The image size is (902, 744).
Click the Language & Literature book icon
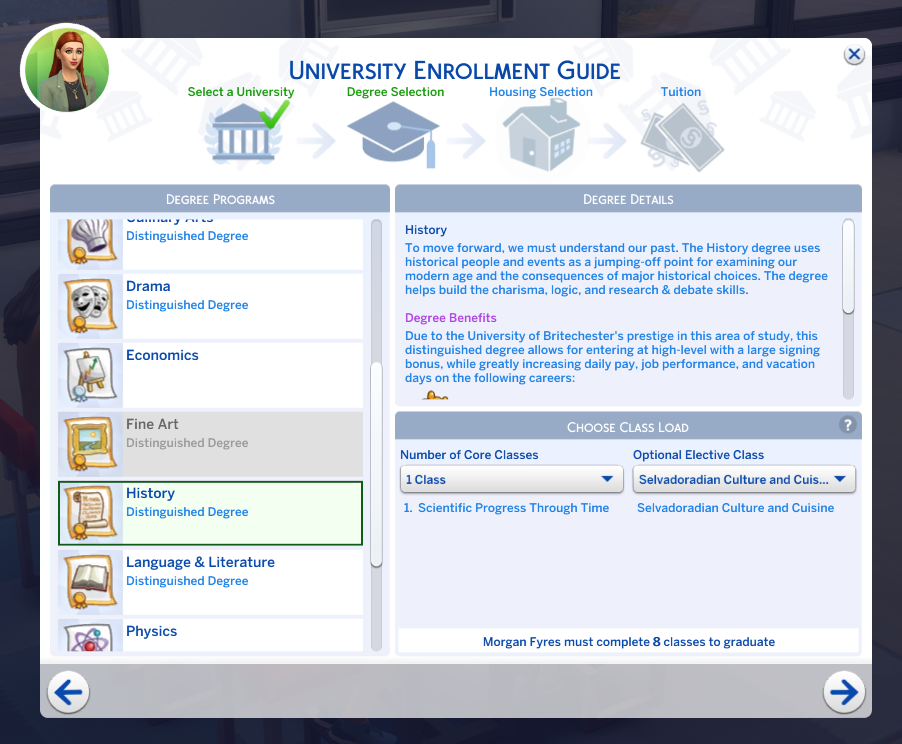[x=91, y=582]
